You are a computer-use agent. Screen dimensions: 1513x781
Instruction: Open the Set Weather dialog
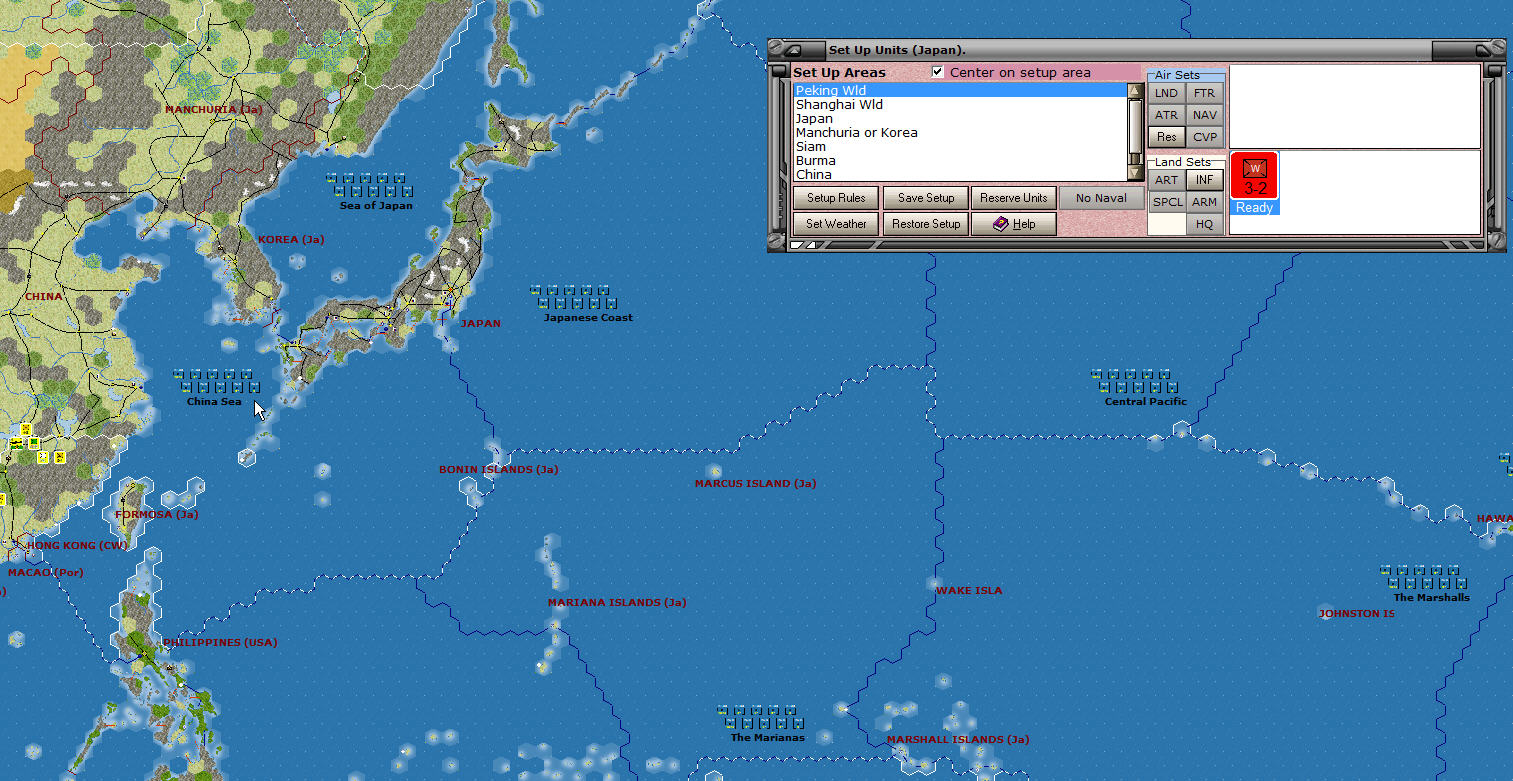(836, 224)
